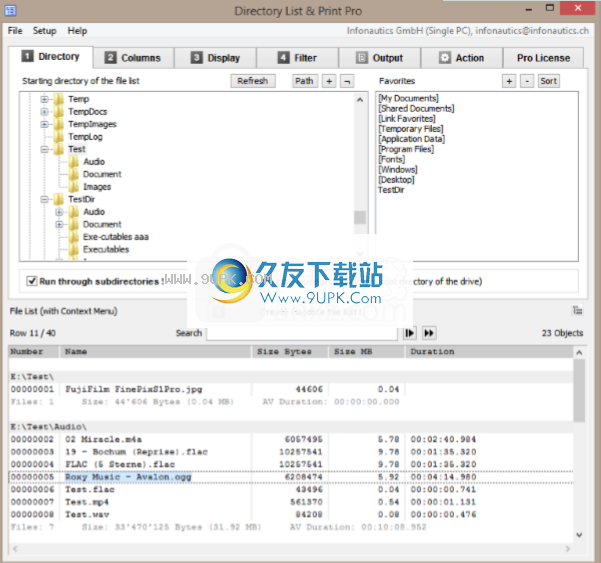The height and width of the screenshot is (563, 601).
Task: Click the minus button next to Path
Action: point(347,81)
